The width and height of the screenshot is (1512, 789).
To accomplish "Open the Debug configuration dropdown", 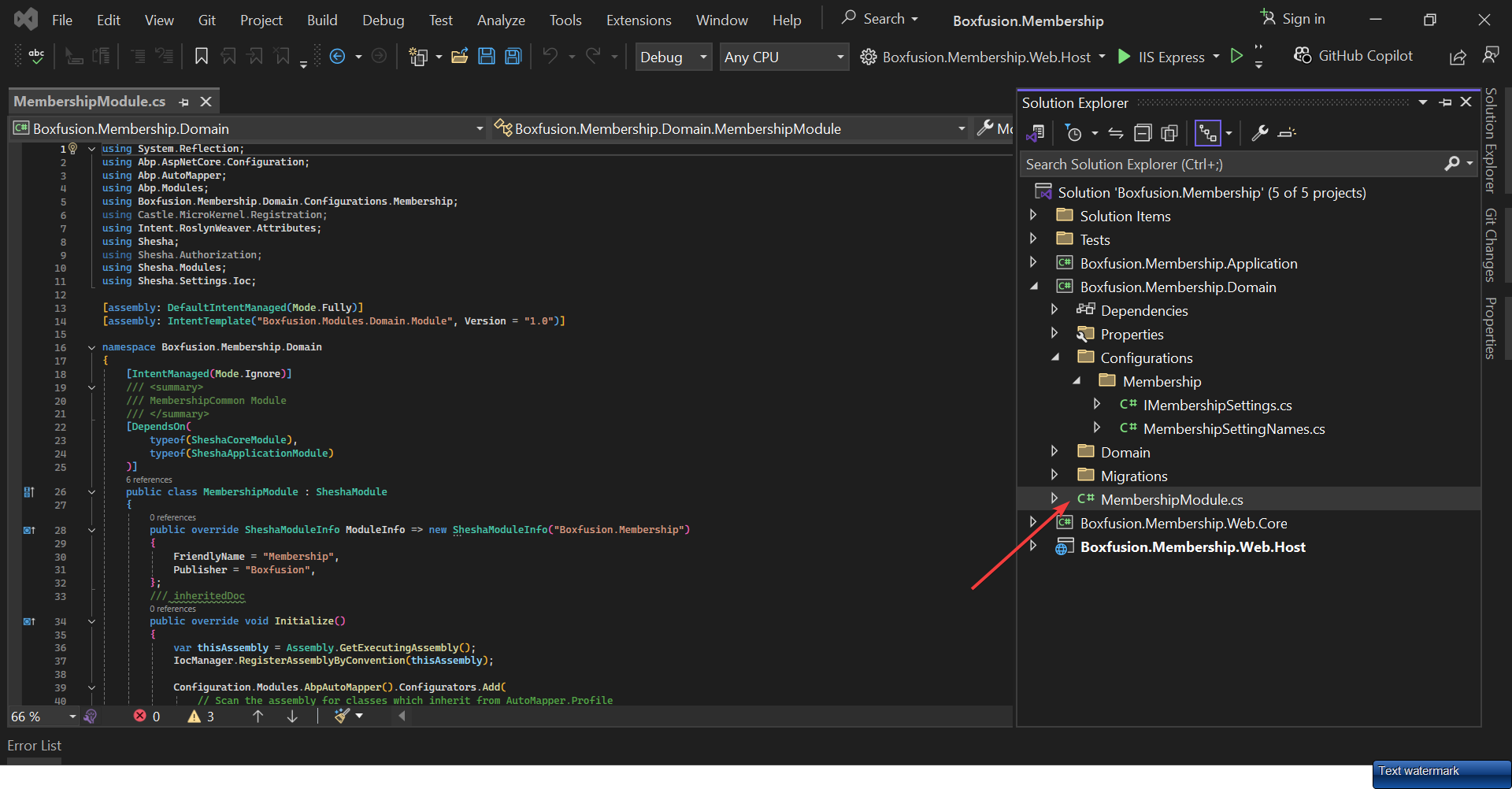I will [x=673, y=57].
